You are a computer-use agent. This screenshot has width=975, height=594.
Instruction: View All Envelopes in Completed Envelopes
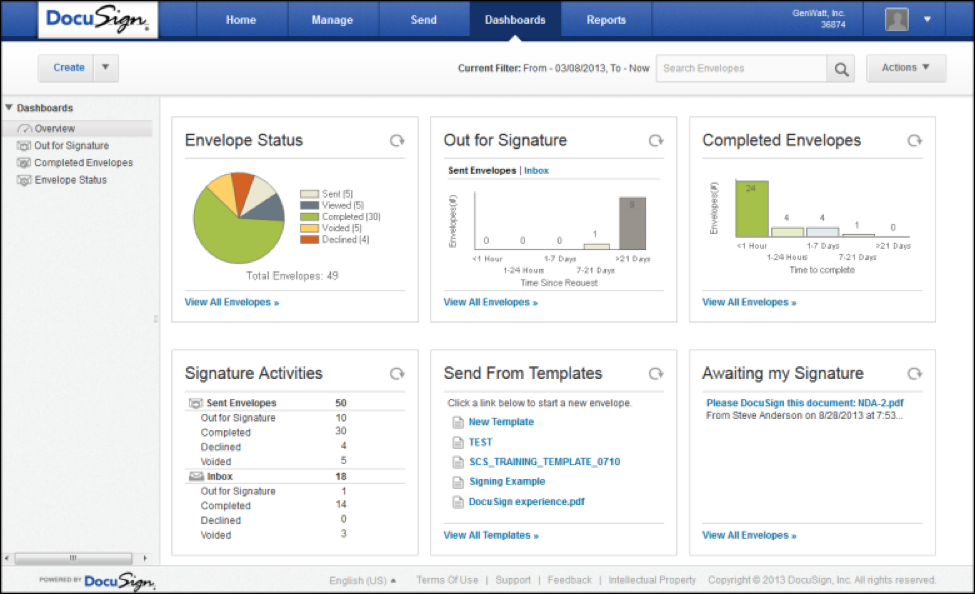click(749, 302)
